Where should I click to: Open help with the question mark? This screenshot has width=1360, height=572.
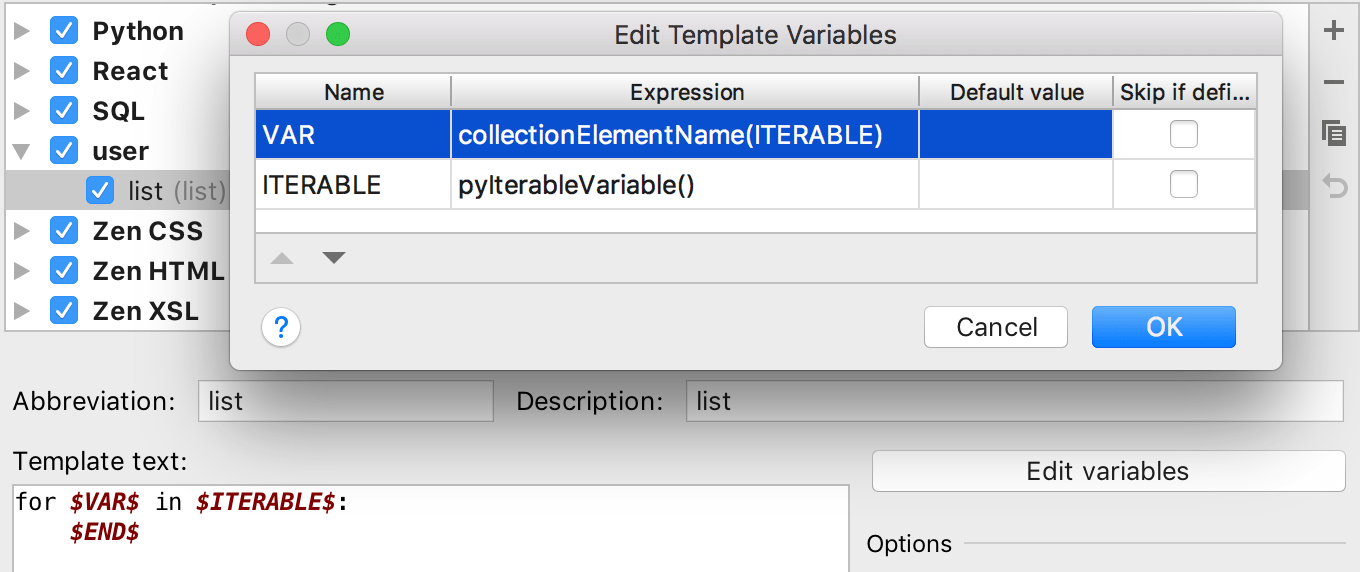pos(281,327)
